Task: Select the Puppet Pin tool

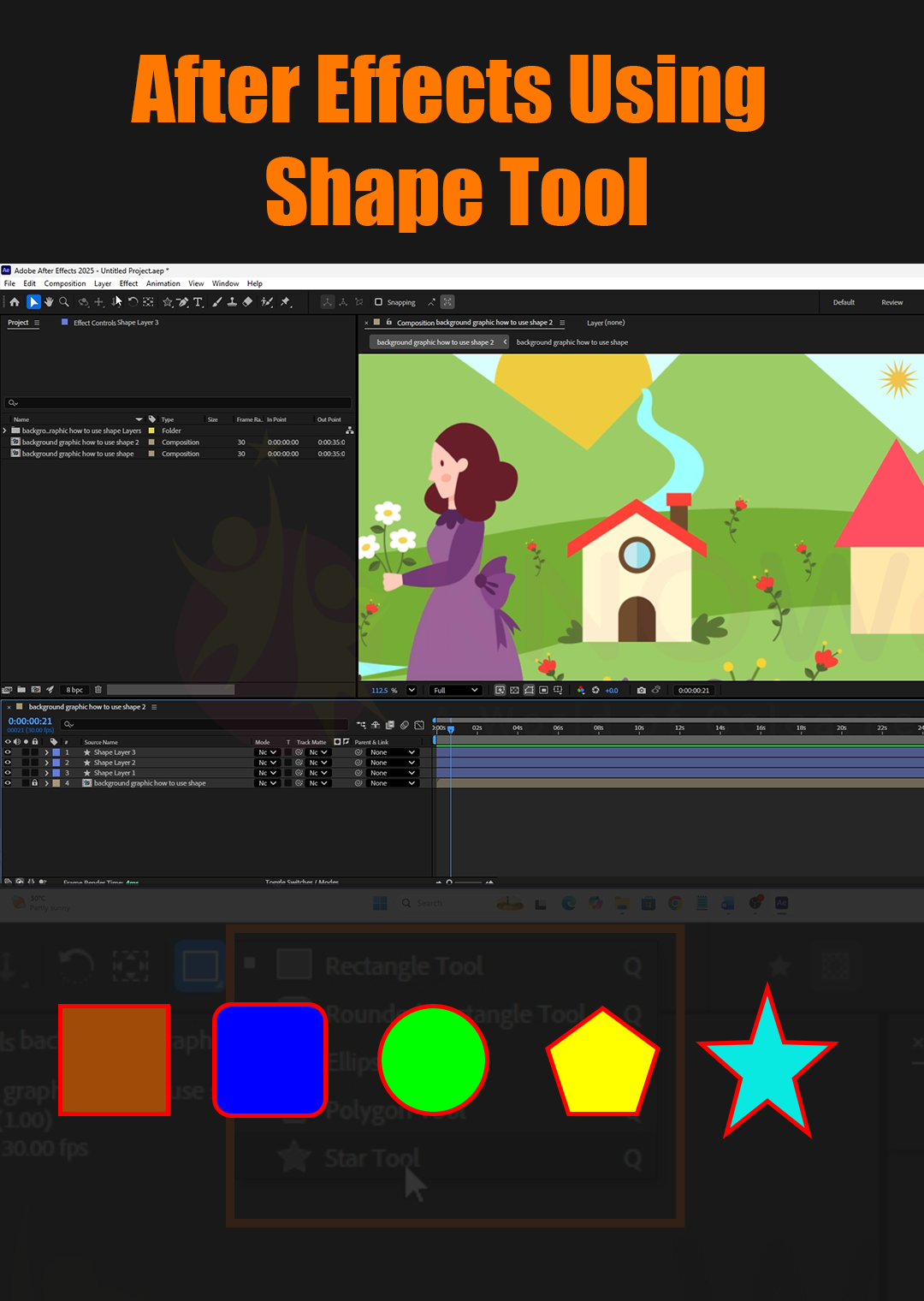Action: [285, 302]
